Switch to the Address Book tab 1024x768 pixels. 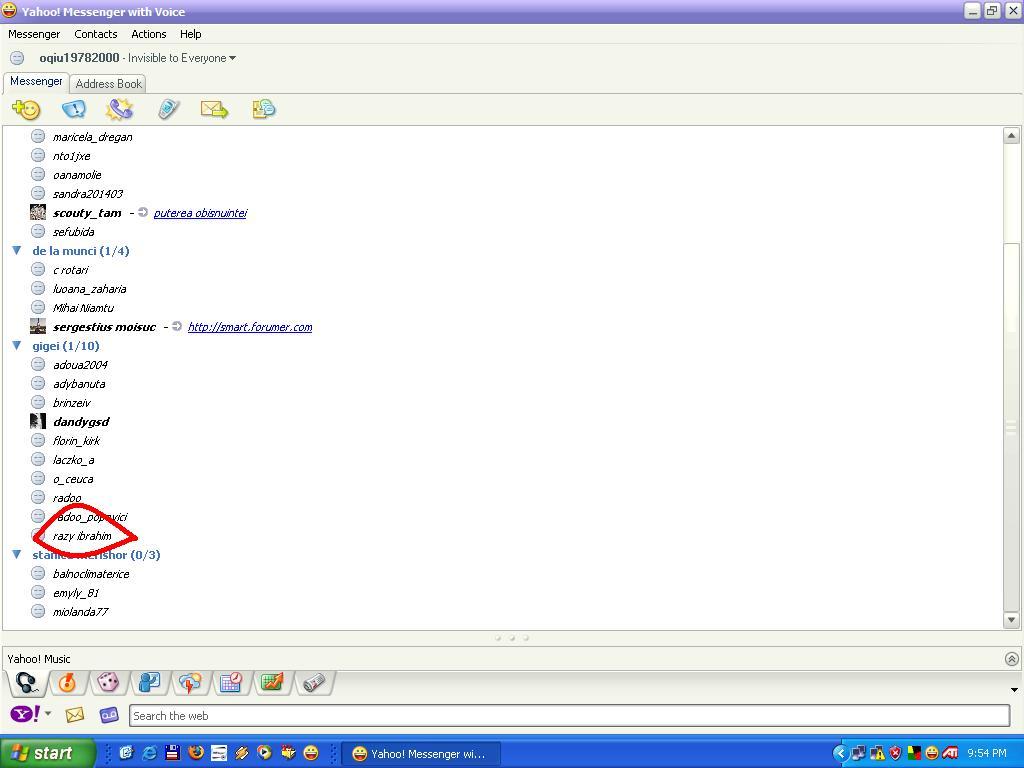[108, 84]
